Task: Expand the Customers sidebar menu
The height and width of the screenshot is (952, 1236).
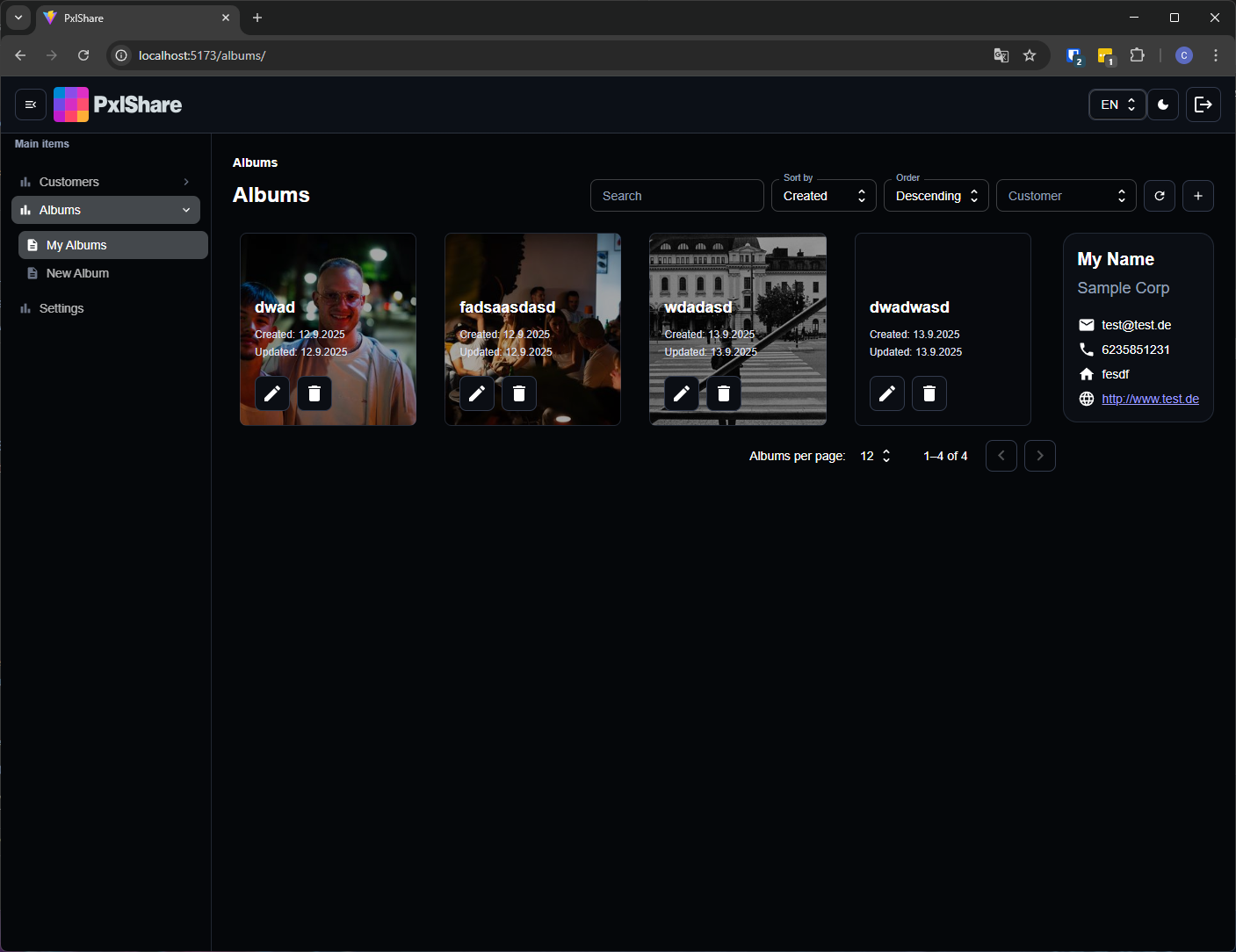Action: [x=105, y=182]
